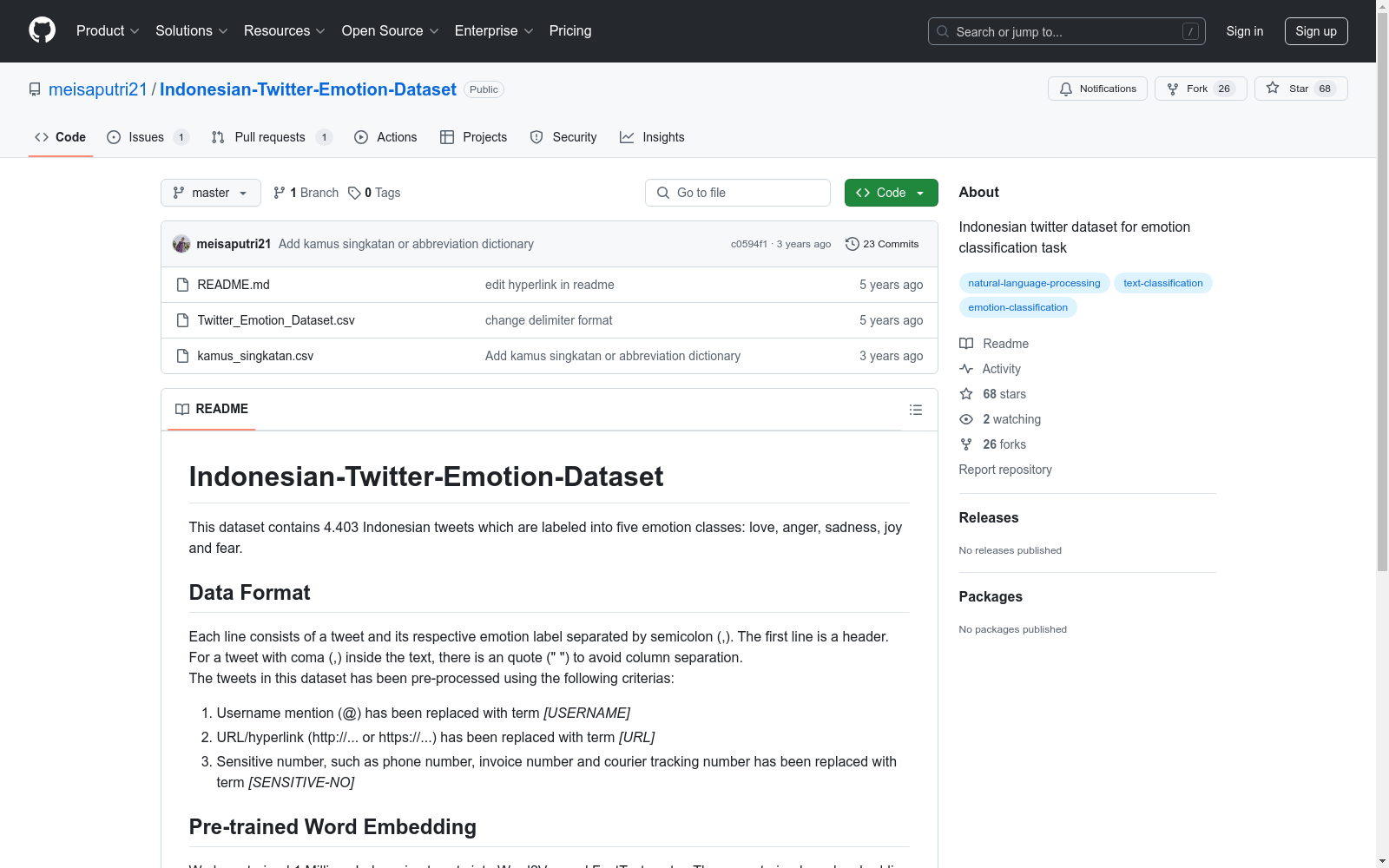Open kamus_singkatan.csv file
Image resolution: width=1389 pixels, height=868 pixels.
pyautogui.click(x=255, y=356)
